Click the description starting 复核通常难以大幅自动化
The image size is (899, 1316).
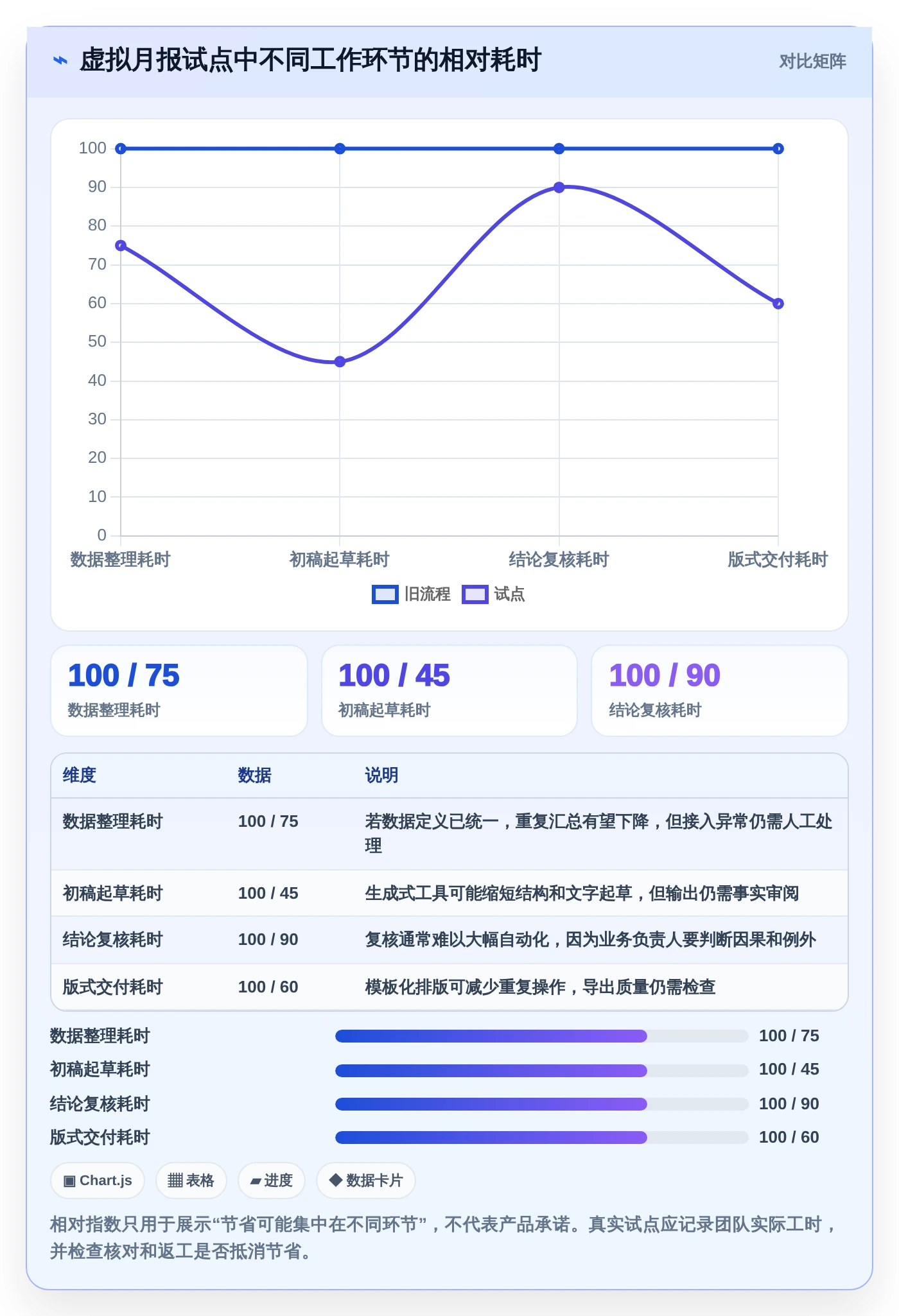tap(590, 940)
